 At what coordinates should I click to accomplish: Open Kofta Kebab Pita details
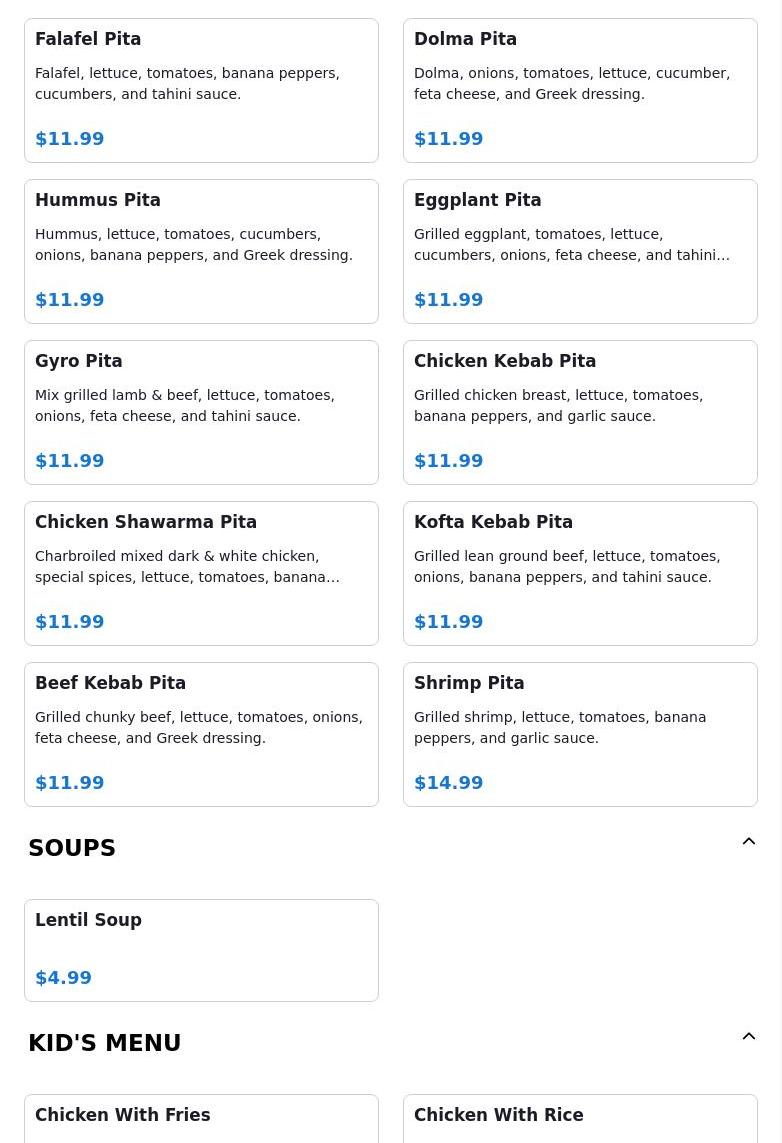580,573
